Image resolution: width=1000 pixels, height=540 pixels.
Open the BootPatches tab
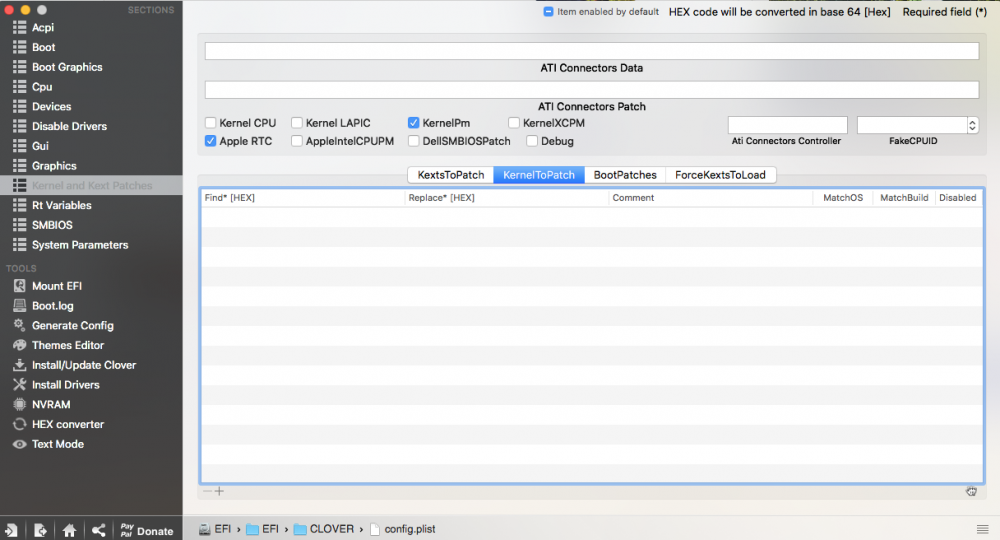(x=625, y=175)
